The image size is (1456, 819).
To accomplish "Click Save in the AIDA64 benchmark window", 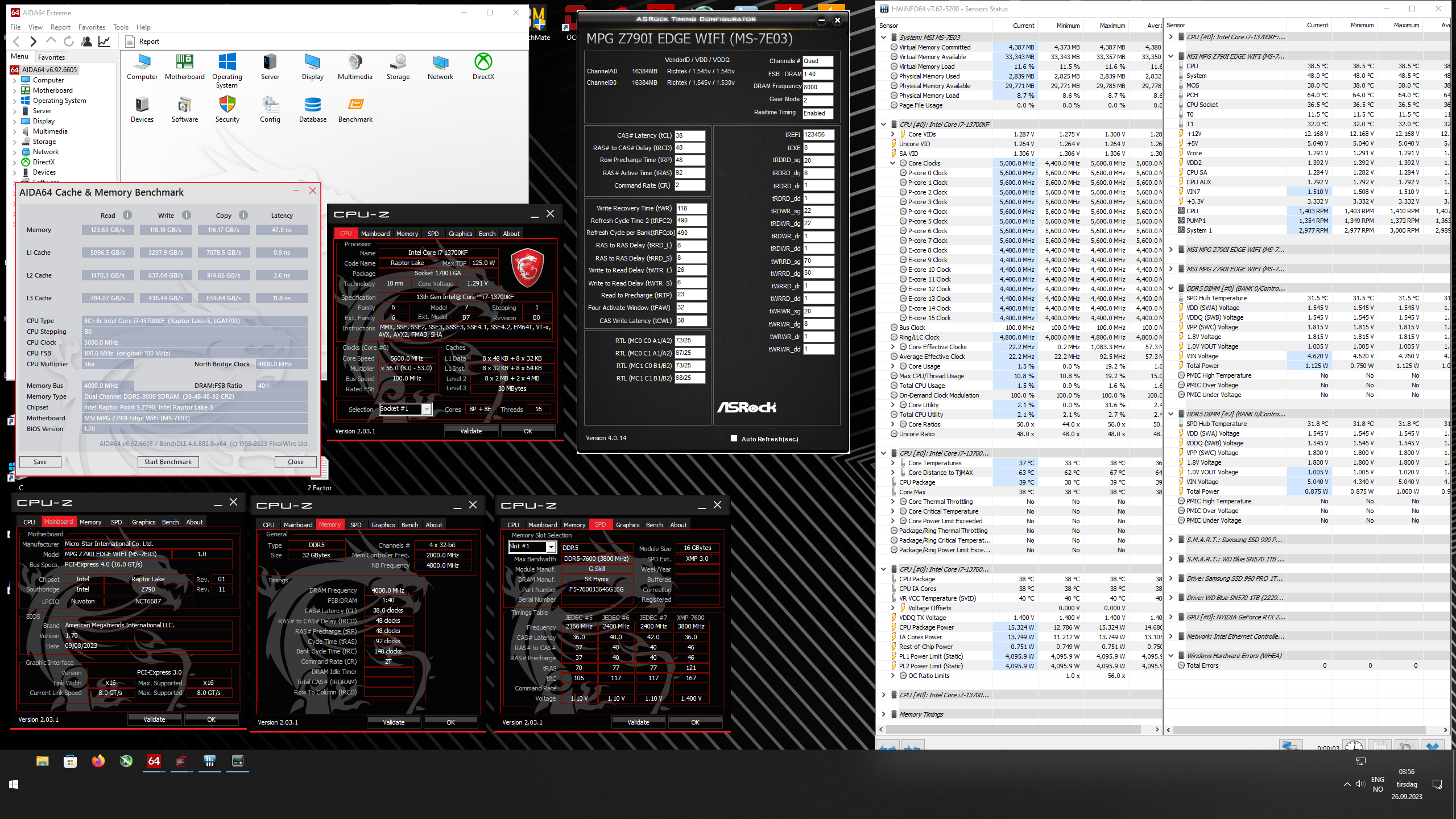I will (40, 462).
